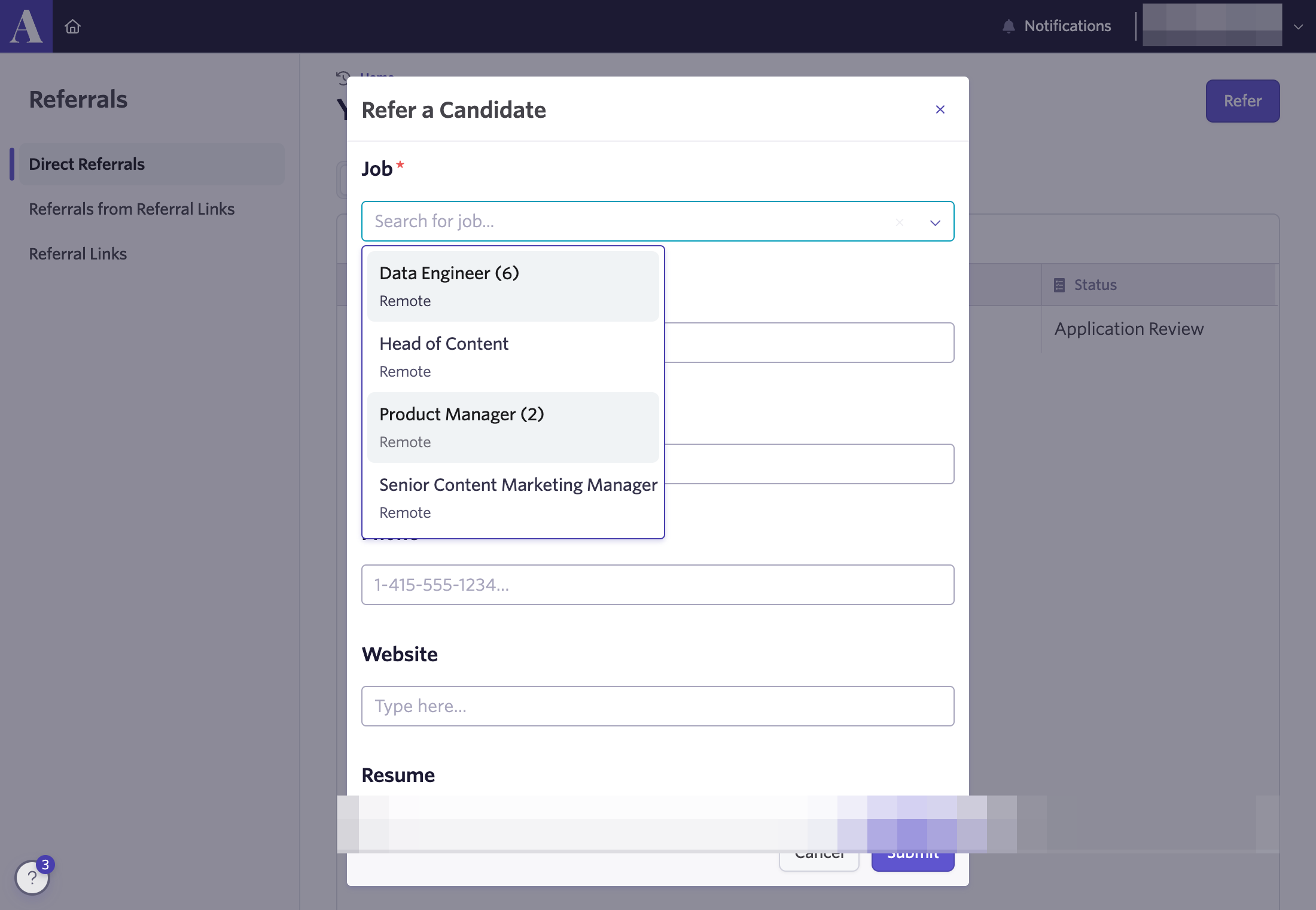Click the history icon beside breadcrumb
1316x910 pixels.
343,77
